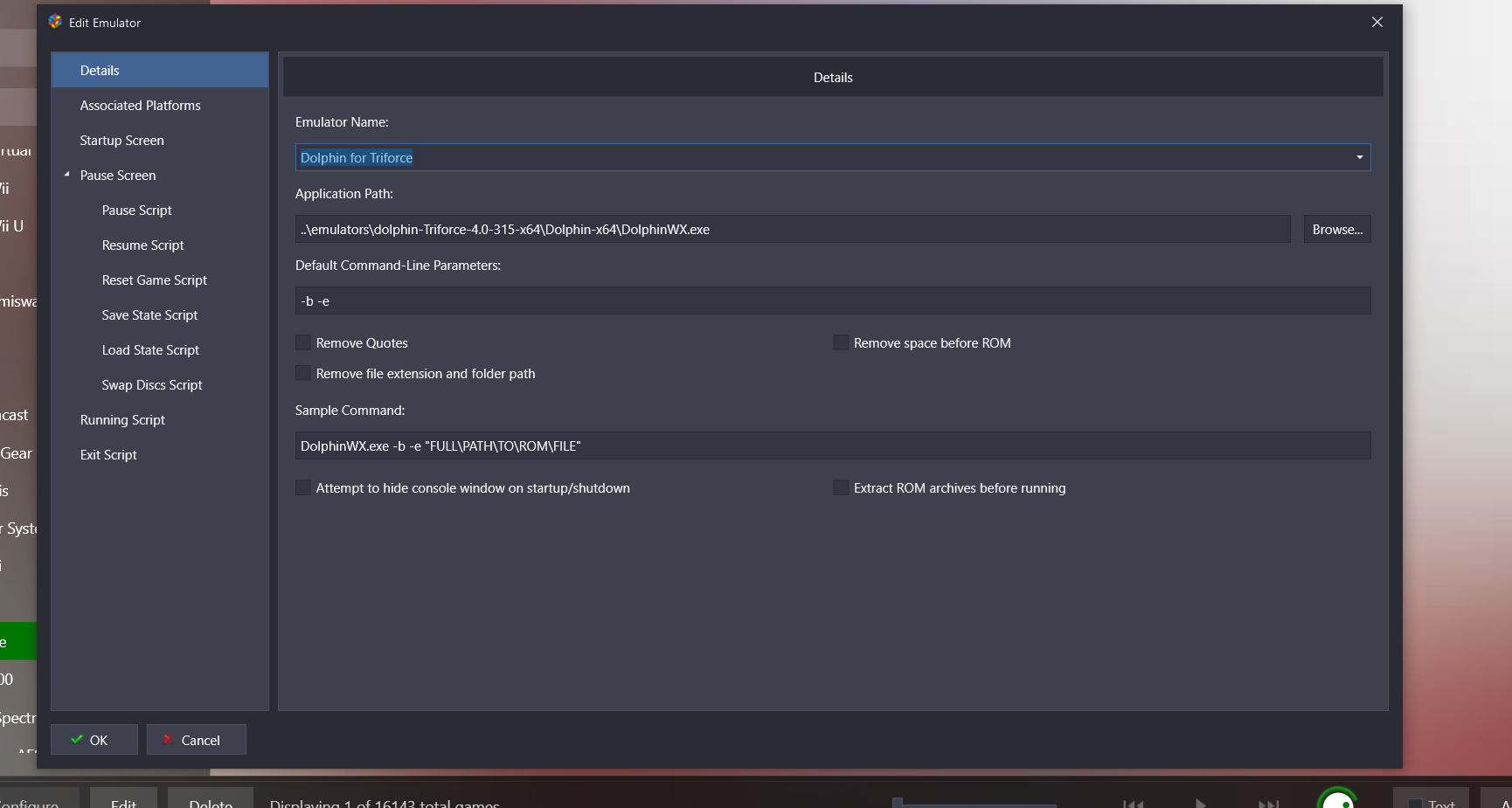The height and width of the screenshot is (808, 1512).
Task: Confirm changes with the OK button
Action: coord(94,739)
